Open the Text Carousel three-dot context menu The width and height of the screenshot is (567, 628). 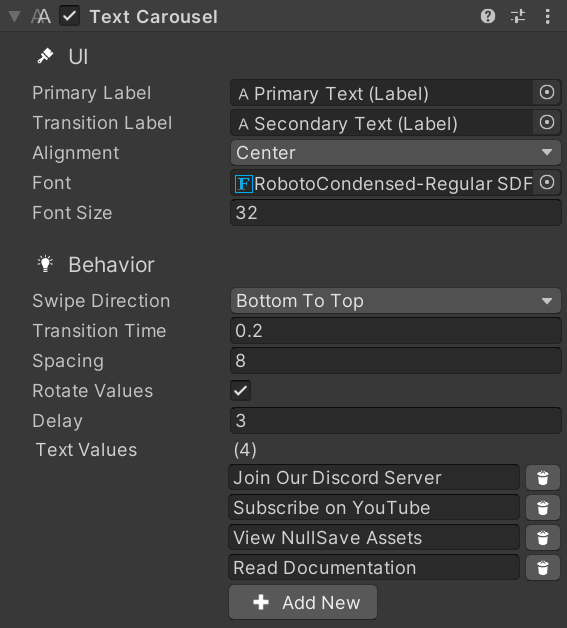547,16
